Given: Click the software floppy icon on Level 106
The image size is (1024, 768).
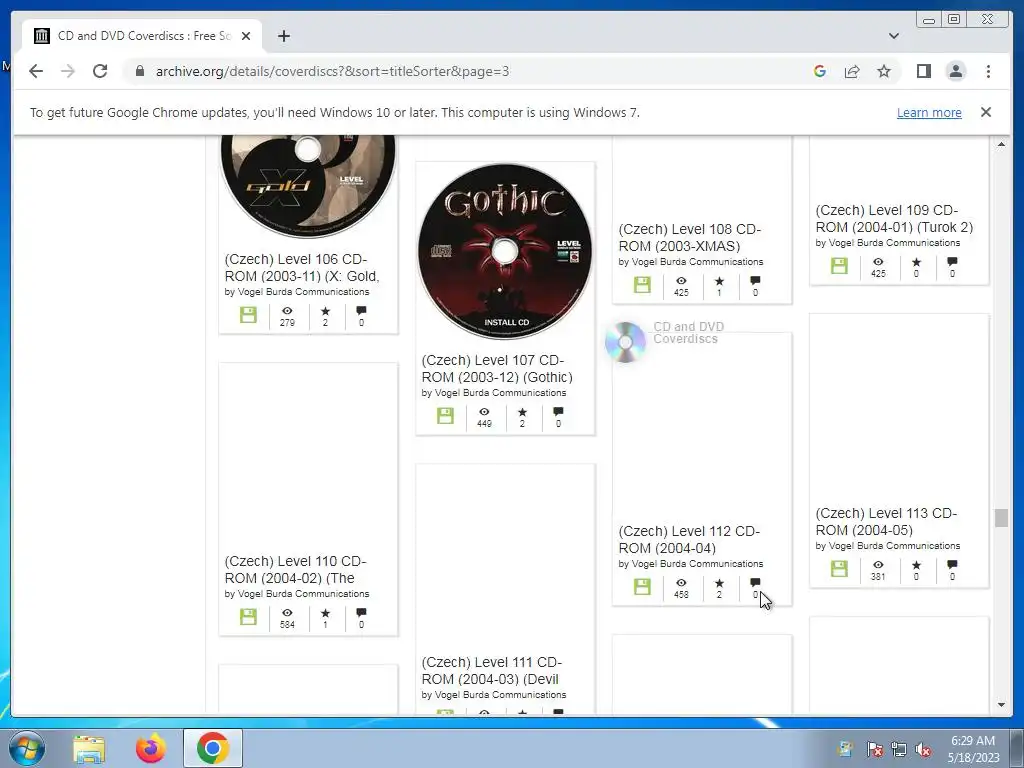Looking at the screenshot, I should pos(248,315).
